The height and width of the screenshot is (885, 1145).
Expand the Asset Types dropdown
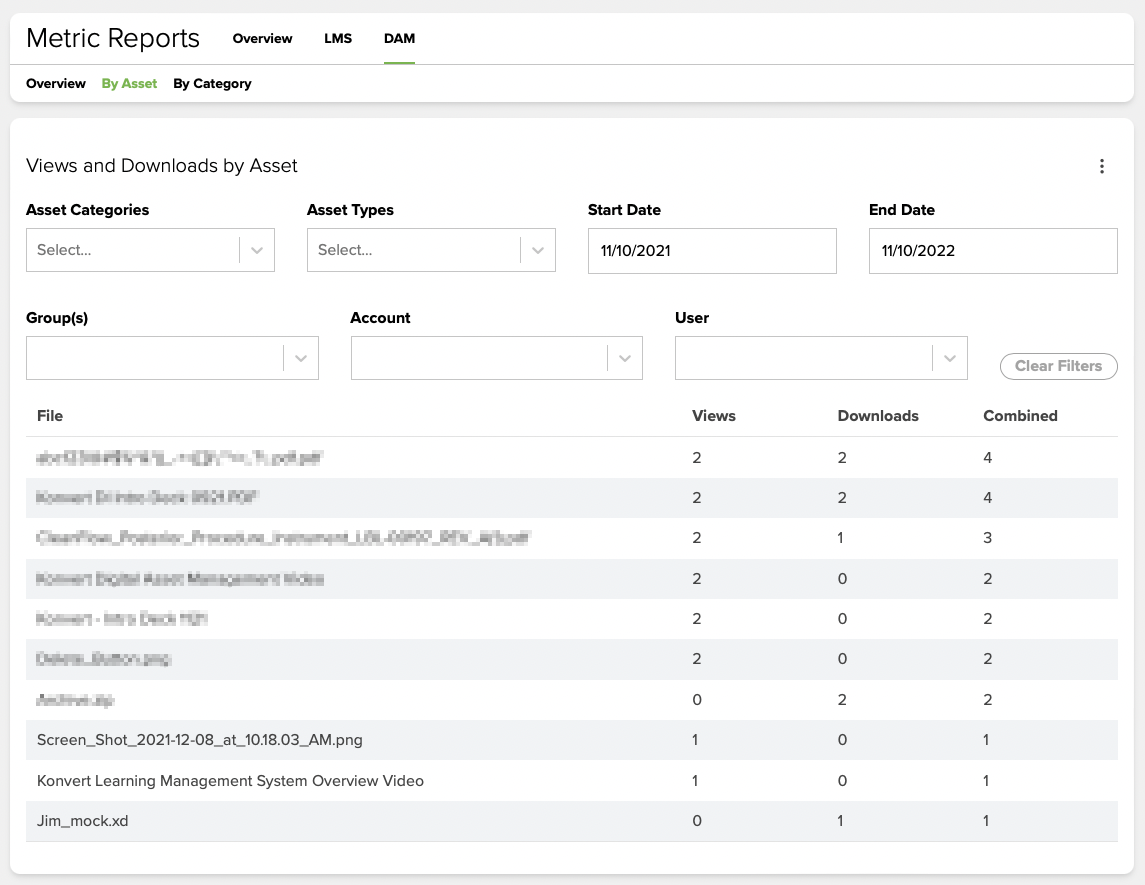click(x=431, y=250)
